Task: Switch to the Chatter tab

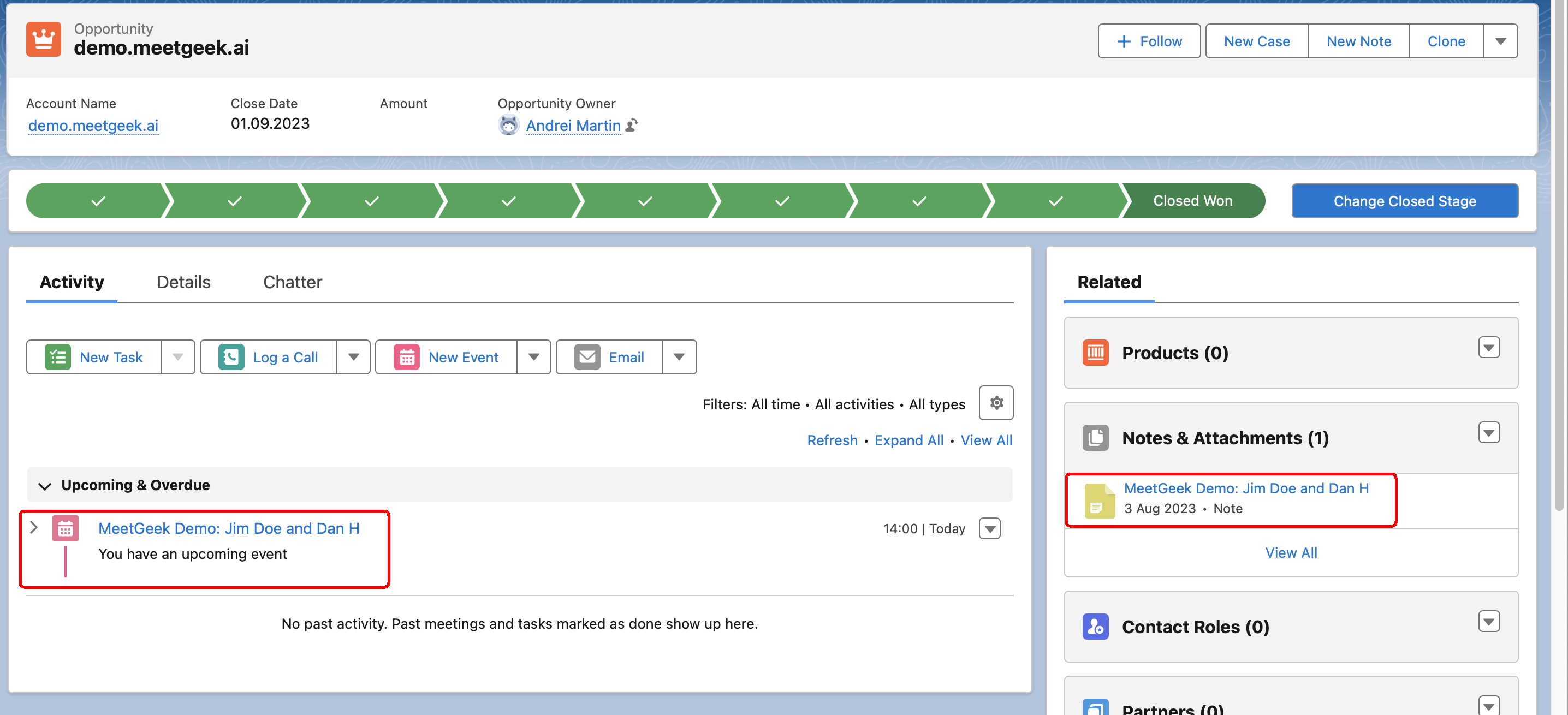Action: (x=292, y=282)
